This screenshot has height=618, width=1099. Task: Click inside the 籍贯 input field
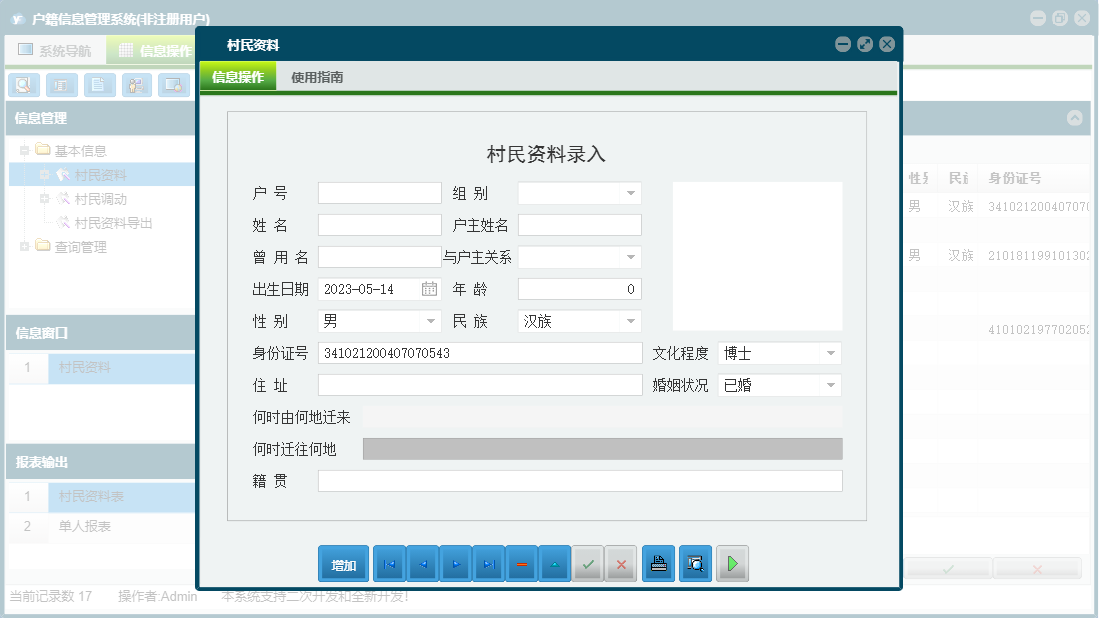580,481
